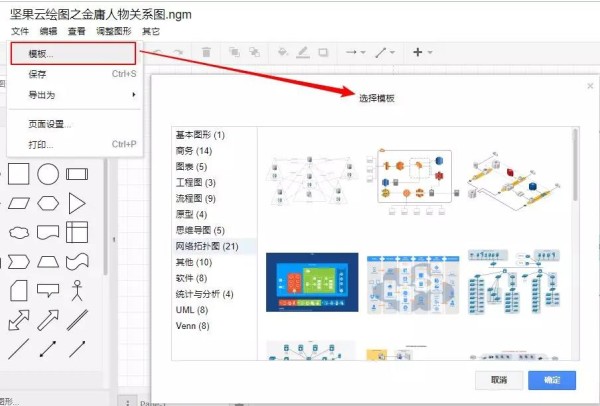Select the square shape
The image size is (600, 406).
tap(18, 174)
